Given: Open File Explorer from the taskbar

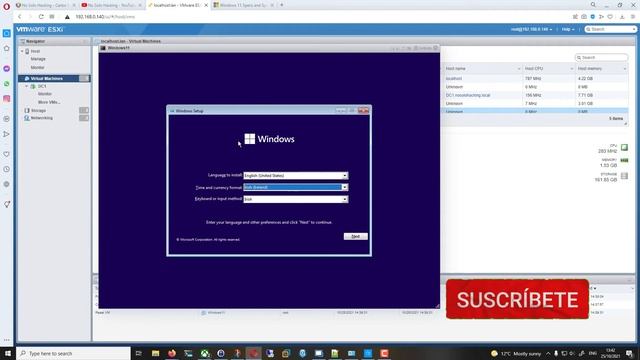Looking at the screenshot, I should [156, 353].
